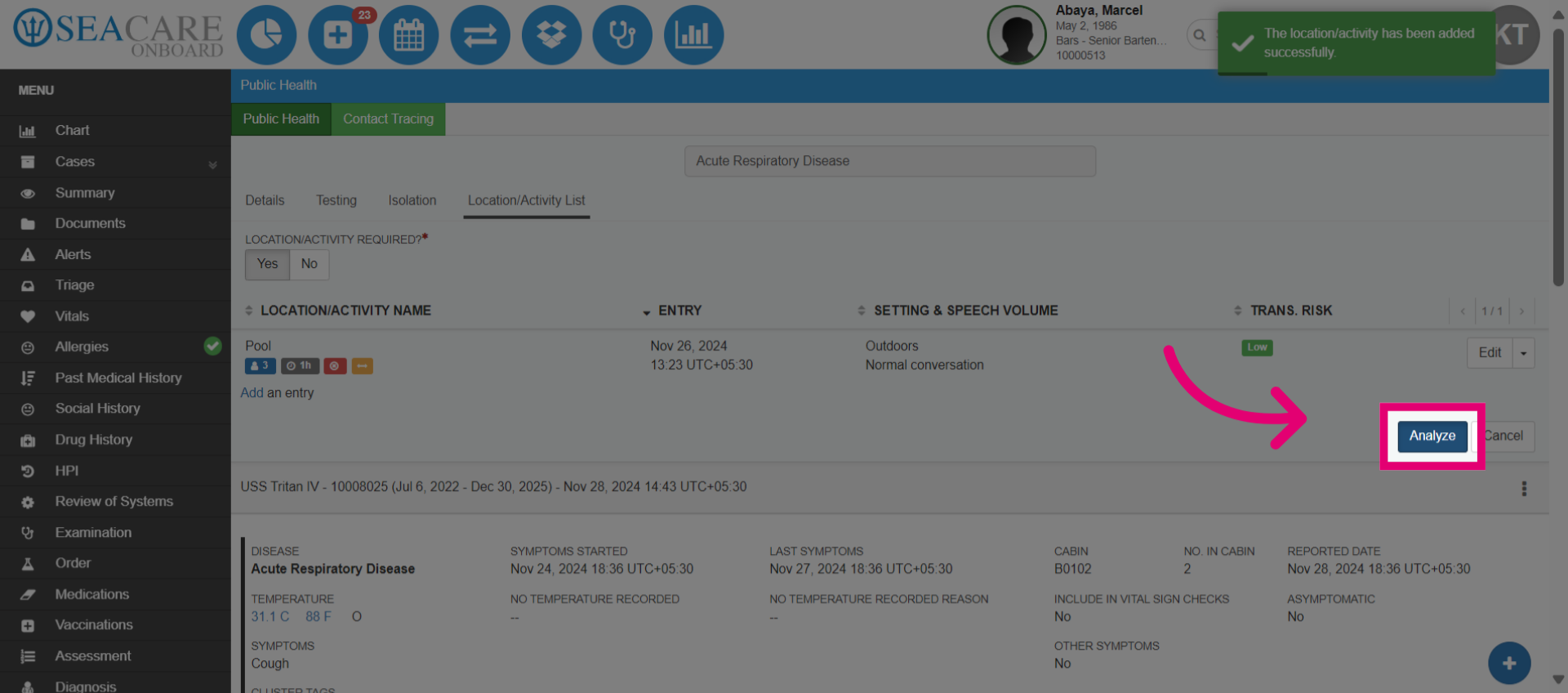This screenshot has width=1568, height=693.
Task: Click the 31.1 C temperature value
Action: coord(270,617)
